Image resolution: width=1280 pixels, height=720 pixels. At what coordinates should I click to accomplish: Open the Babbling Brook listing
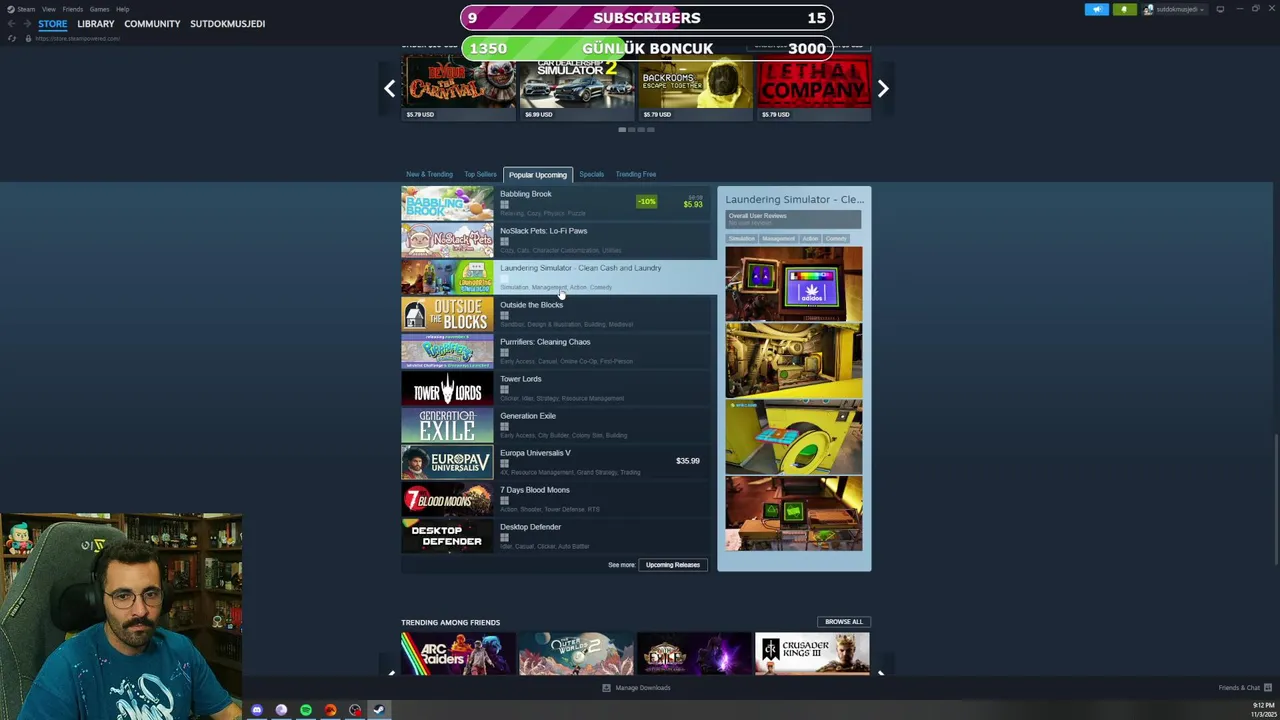click(x=558, y=203)
